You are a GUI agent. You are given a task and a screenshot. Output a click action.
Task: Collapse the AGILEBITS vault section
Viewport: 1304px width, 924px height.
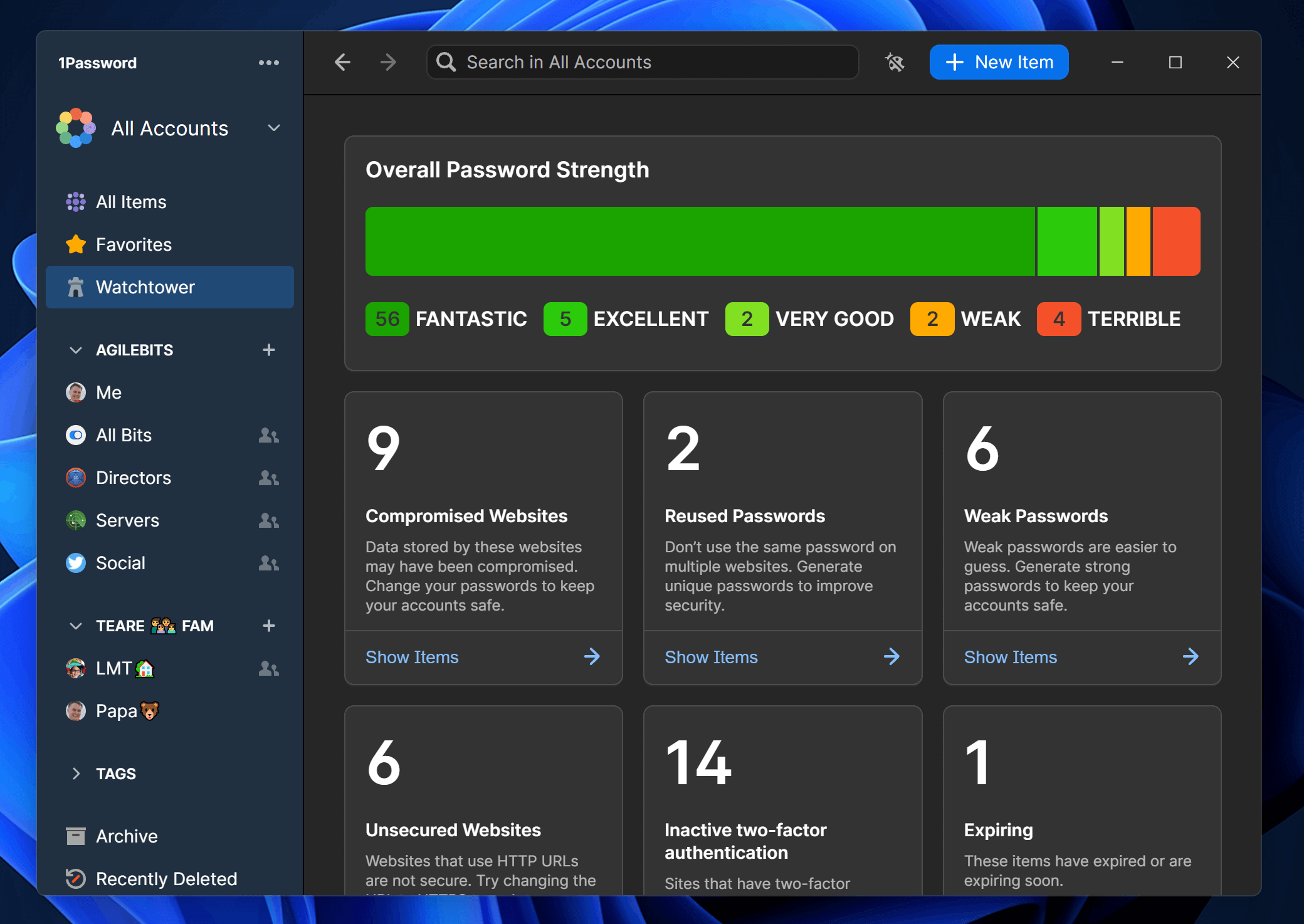click(75, 350)
